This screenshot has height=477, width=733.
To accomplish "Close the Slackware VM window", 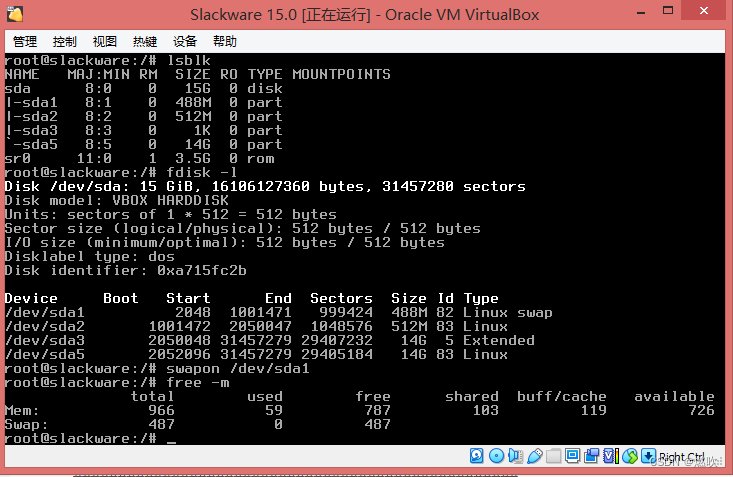I will pyautogui.click(x=704, y=10).
